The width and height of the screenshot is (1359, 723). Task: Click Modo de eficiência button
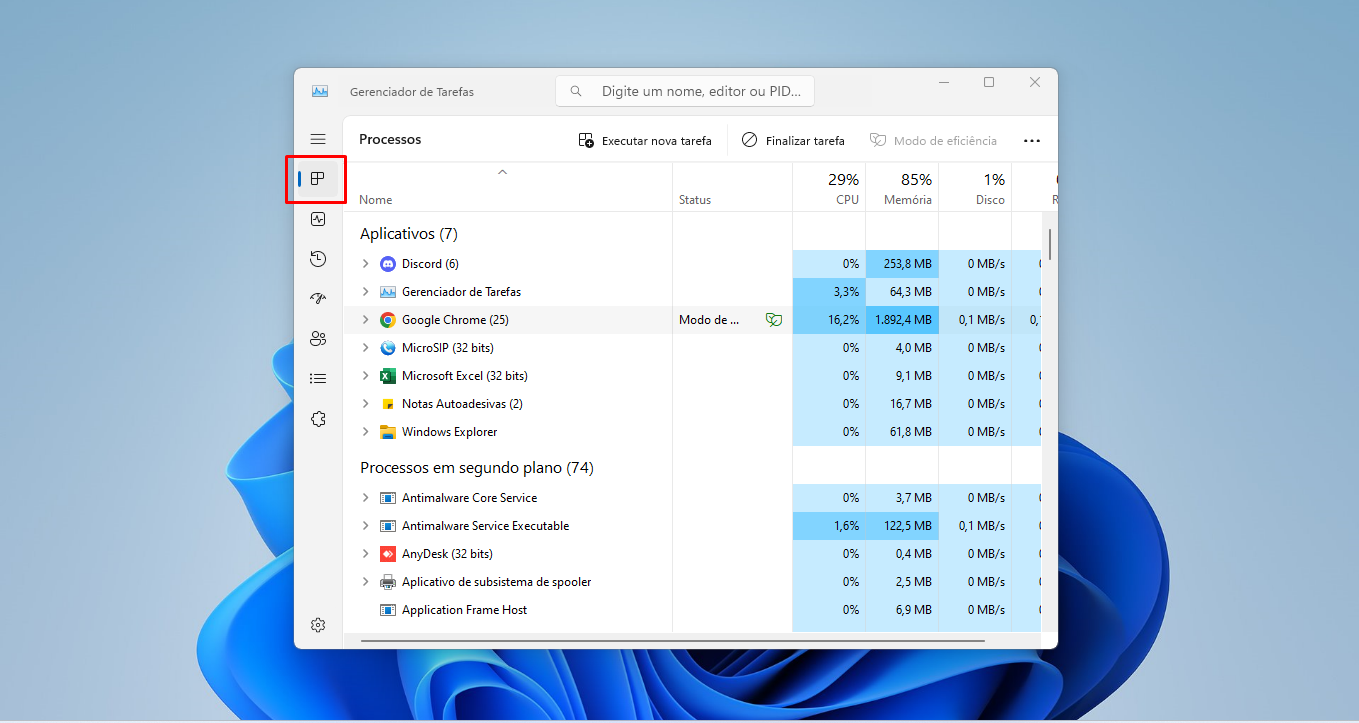pos(933,141)
